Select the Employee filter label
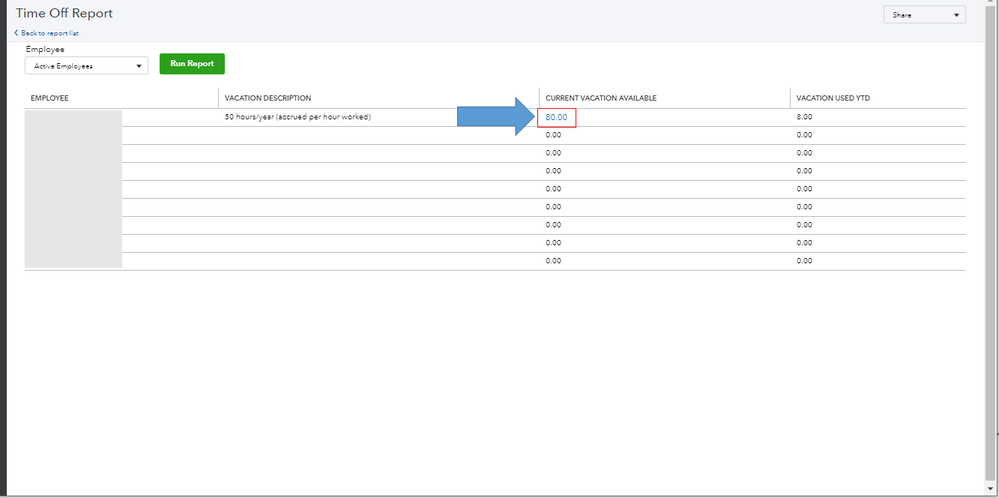Screen dimensions: 999x498 click(x=45, y=49)
